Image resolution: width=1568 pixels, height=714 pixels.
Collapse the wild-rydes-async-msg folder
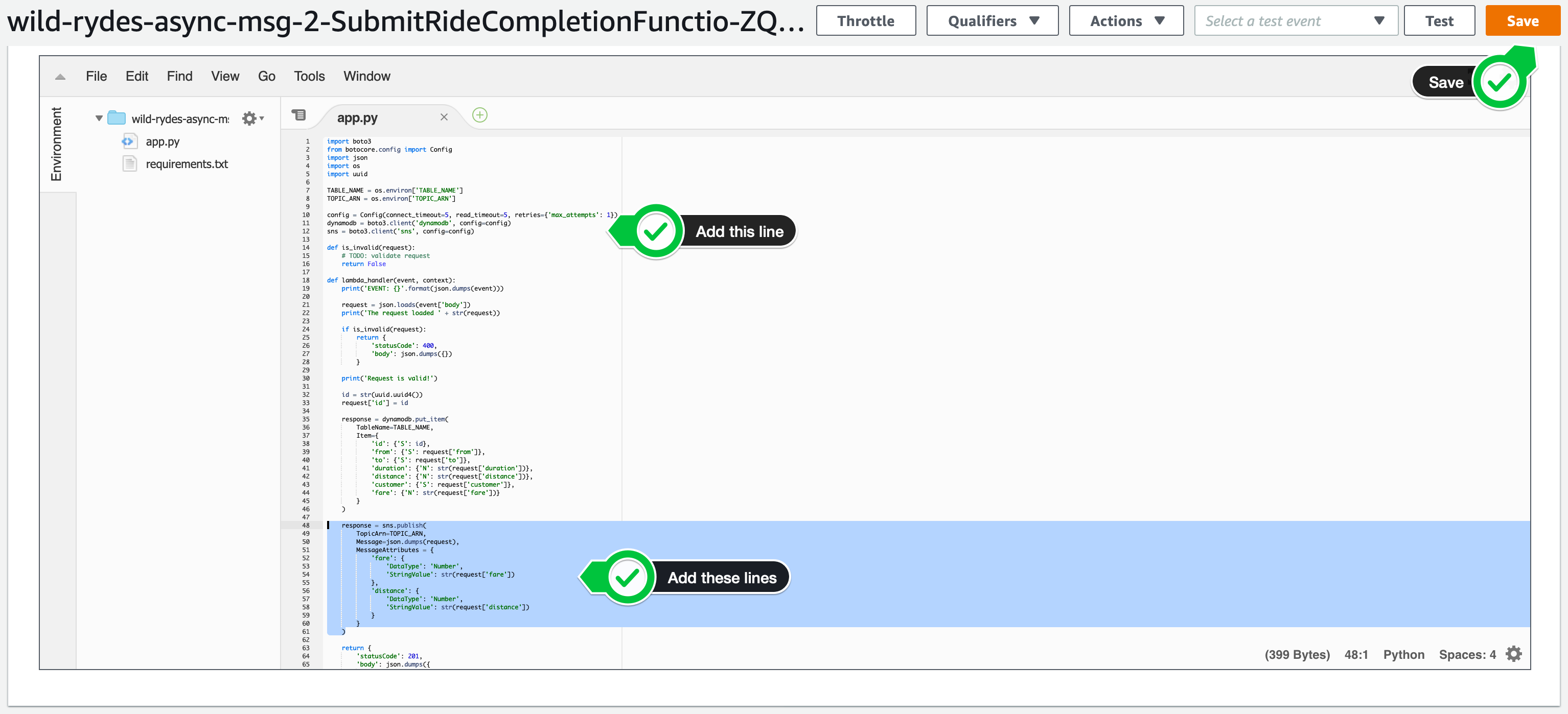[x=99, y=118]
